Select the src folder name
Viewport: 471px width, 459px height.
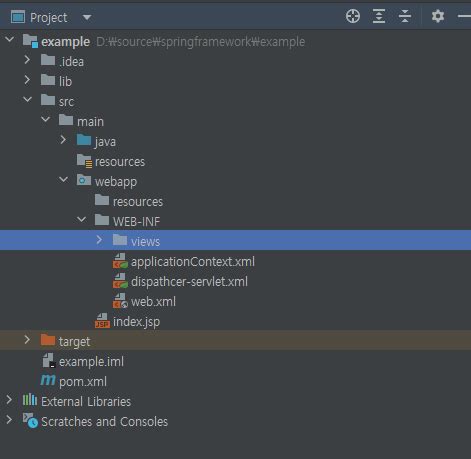[66, 102]
